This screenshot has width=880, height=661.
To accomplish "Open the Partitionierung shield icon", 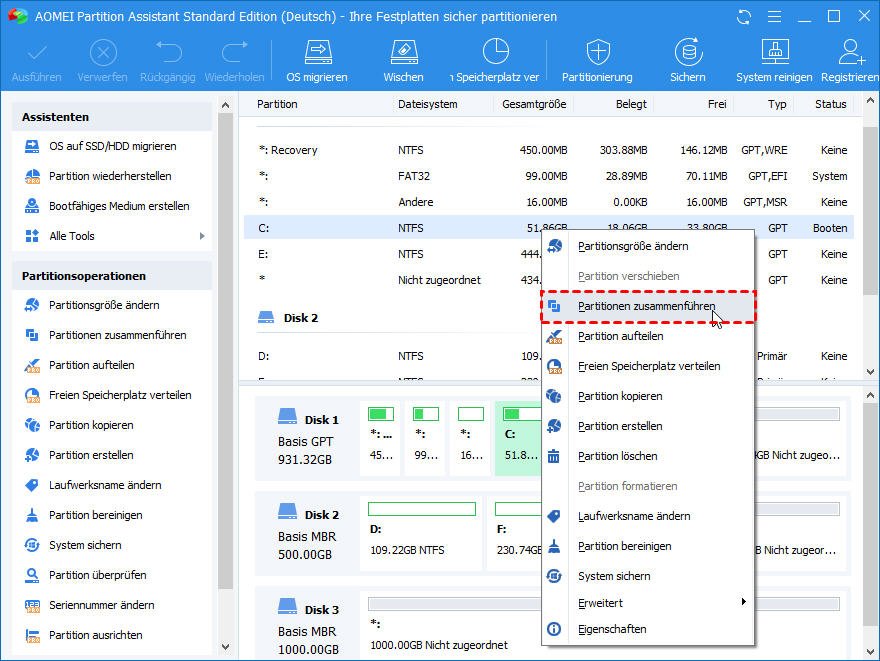I will [598, 53].
